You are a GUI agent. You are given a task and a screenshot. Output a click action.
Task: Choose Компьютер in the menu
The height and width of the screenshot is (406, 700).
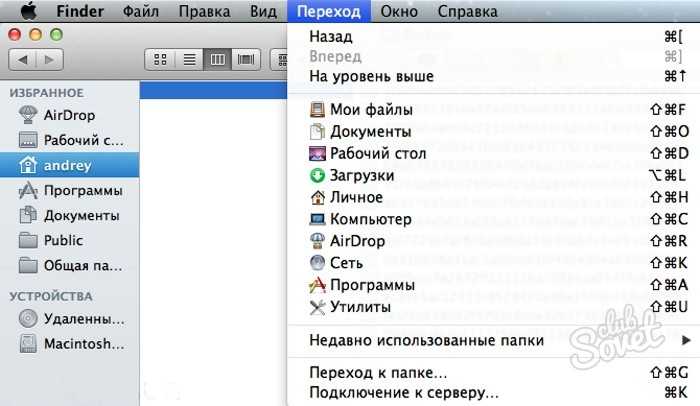tap(493, 219)
